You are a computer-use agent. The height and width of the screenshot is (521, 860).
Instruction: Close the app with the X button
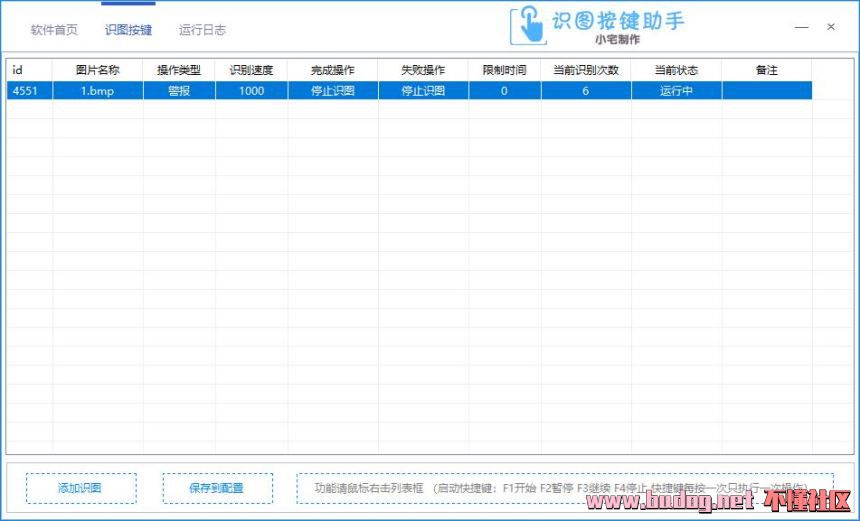tap(830, 27)
